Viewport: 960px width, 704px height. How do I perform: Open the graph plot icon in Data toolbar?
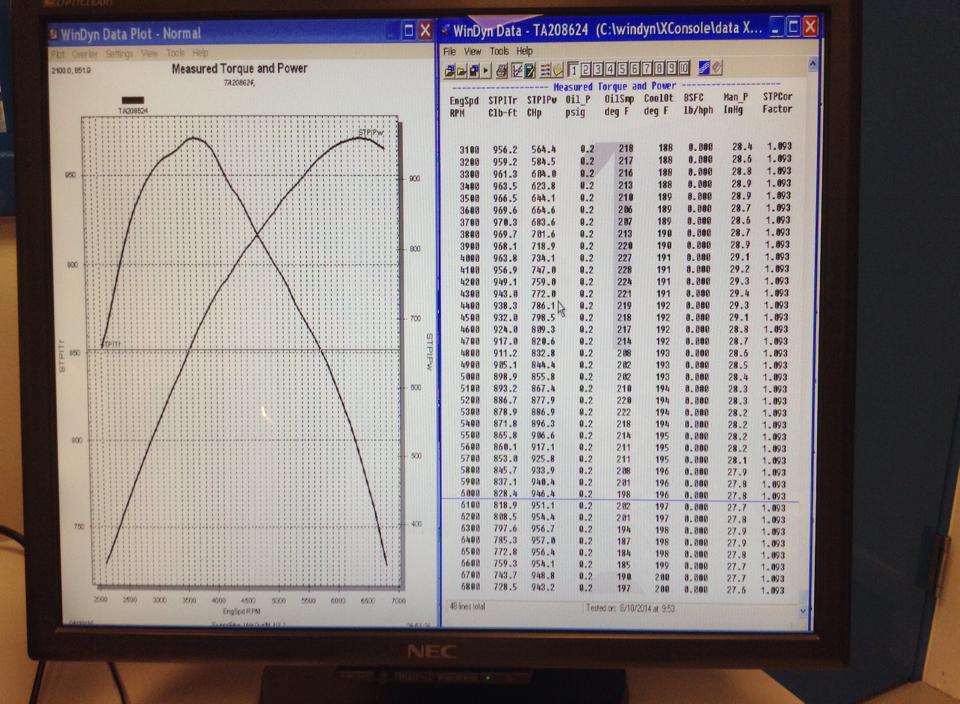pos(516,69)
